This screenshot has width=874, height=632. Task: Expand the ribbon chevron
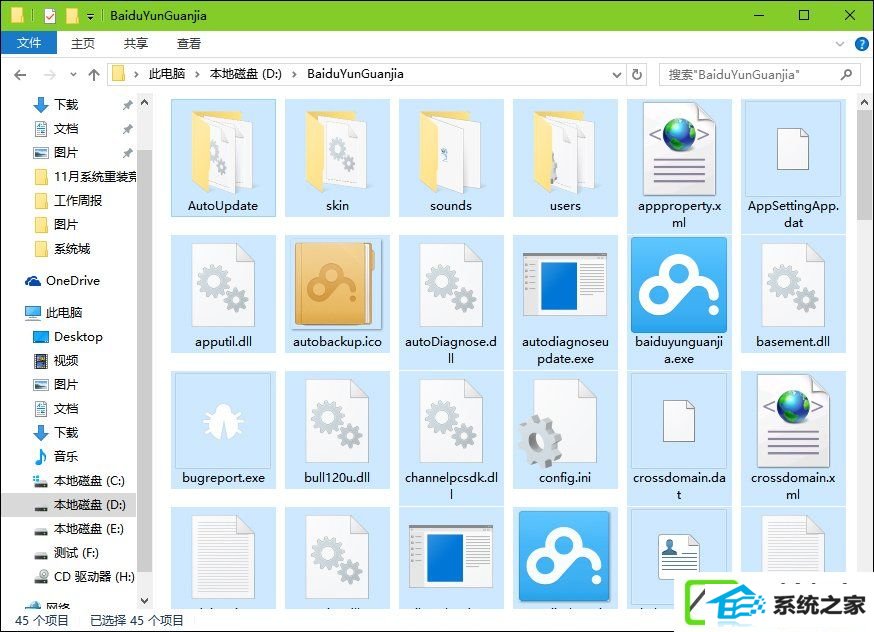click(x=839, y=43)
